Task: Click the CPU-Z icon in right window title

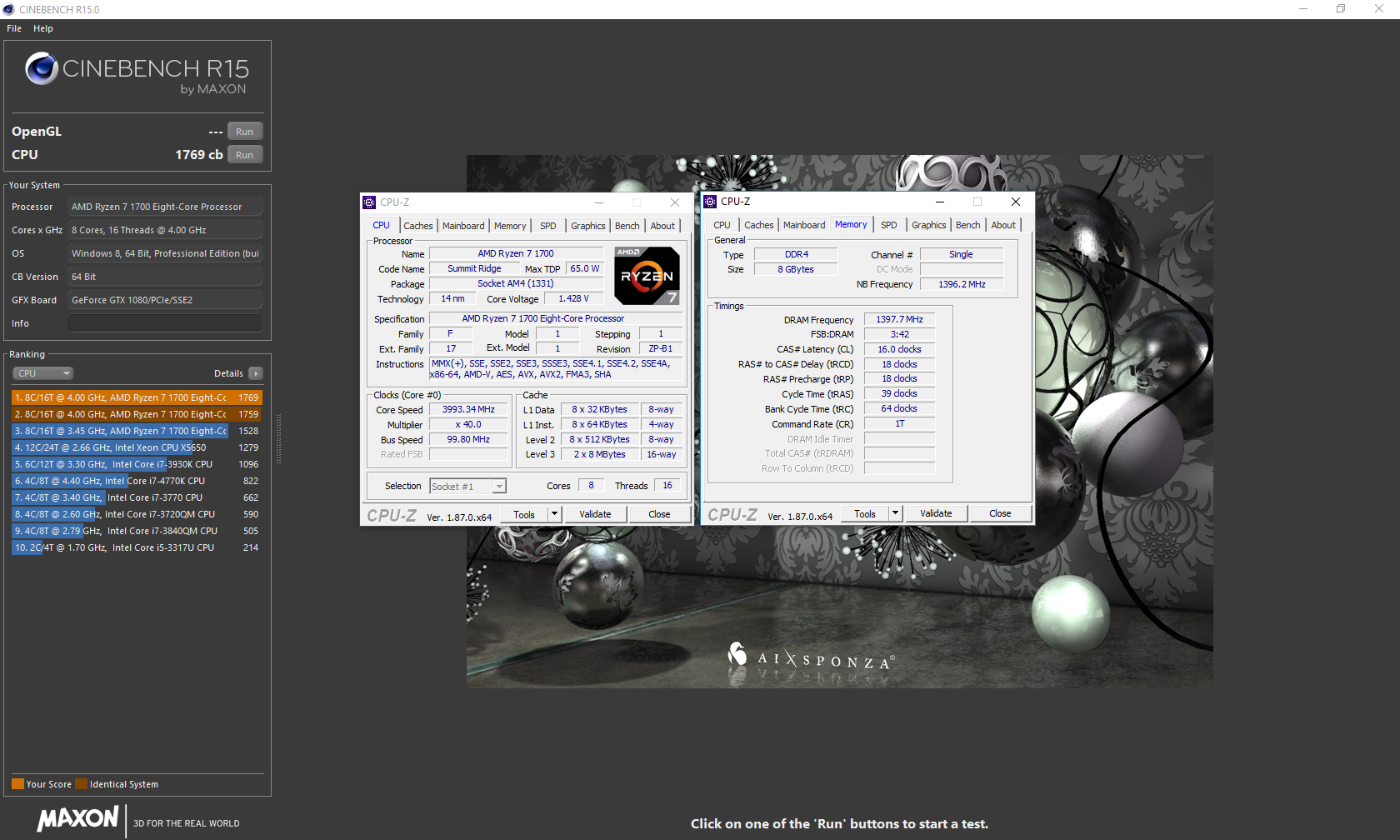Action: 710,202
